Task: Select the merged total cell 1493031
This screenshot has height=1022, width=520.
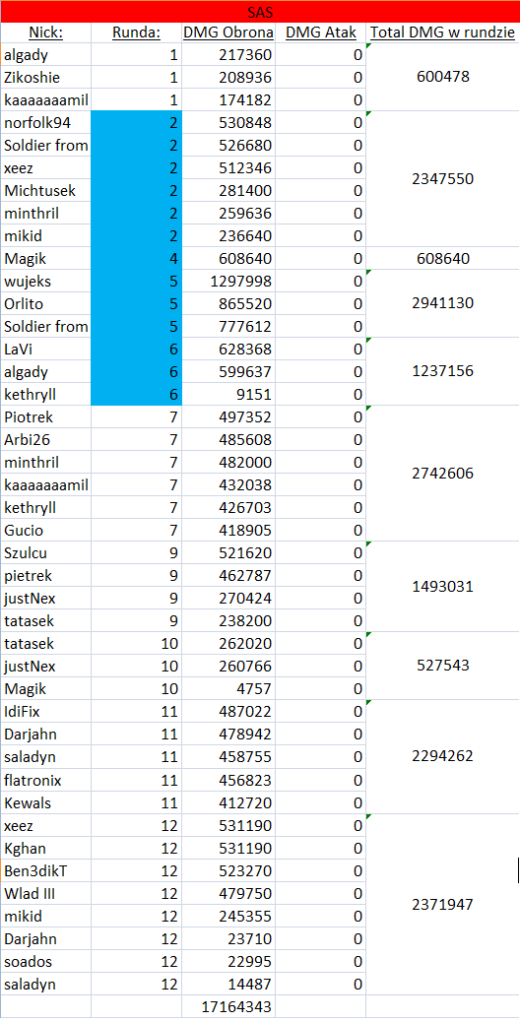Action: [442, 586]
